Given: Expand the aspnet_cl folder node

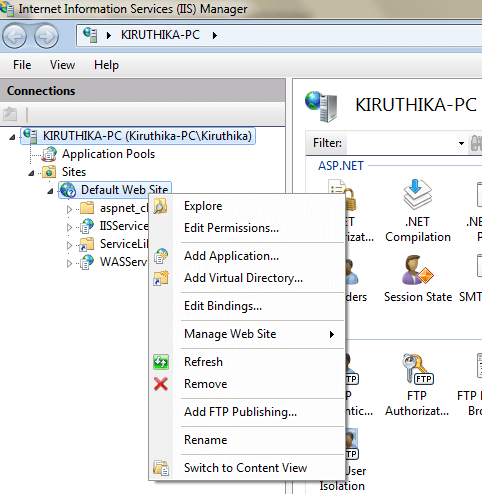Looking at the screenshot, I should pos(69,209).
